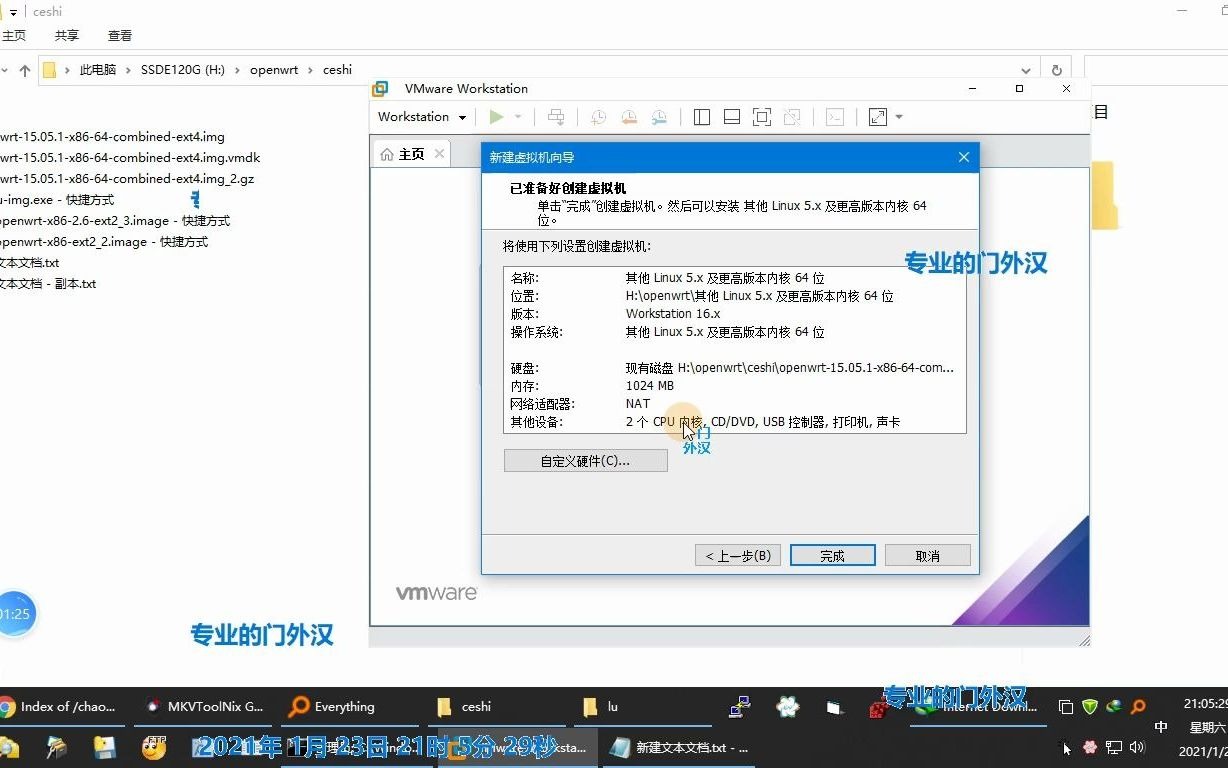Click the console view toolbar icon

pos(835,117)
